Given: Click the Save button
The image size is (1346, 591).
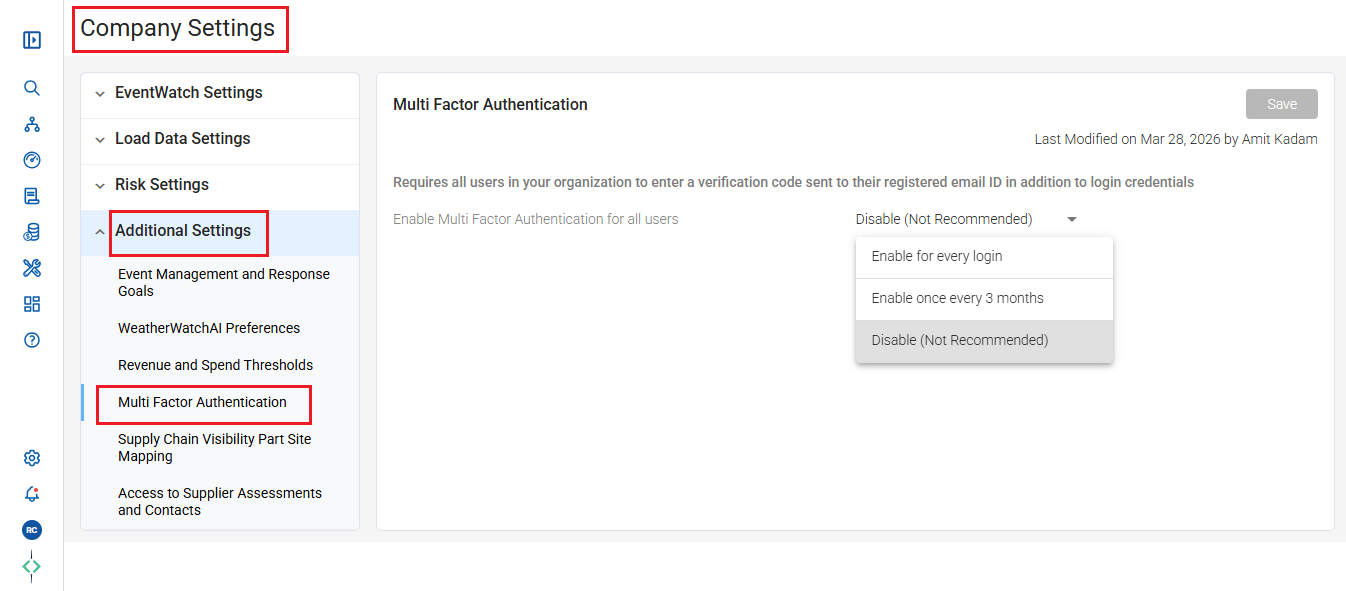Looking at the screenshot, I should tap(1282, 104).
